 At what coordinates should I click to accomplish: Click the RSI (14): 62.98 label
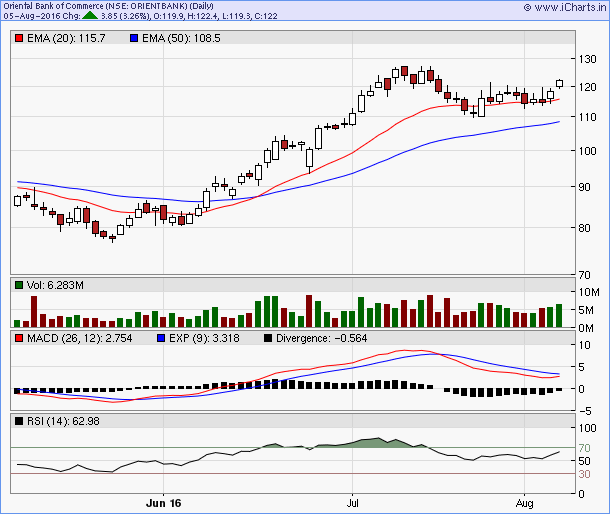pyautogui.click(x=63, y=421)
